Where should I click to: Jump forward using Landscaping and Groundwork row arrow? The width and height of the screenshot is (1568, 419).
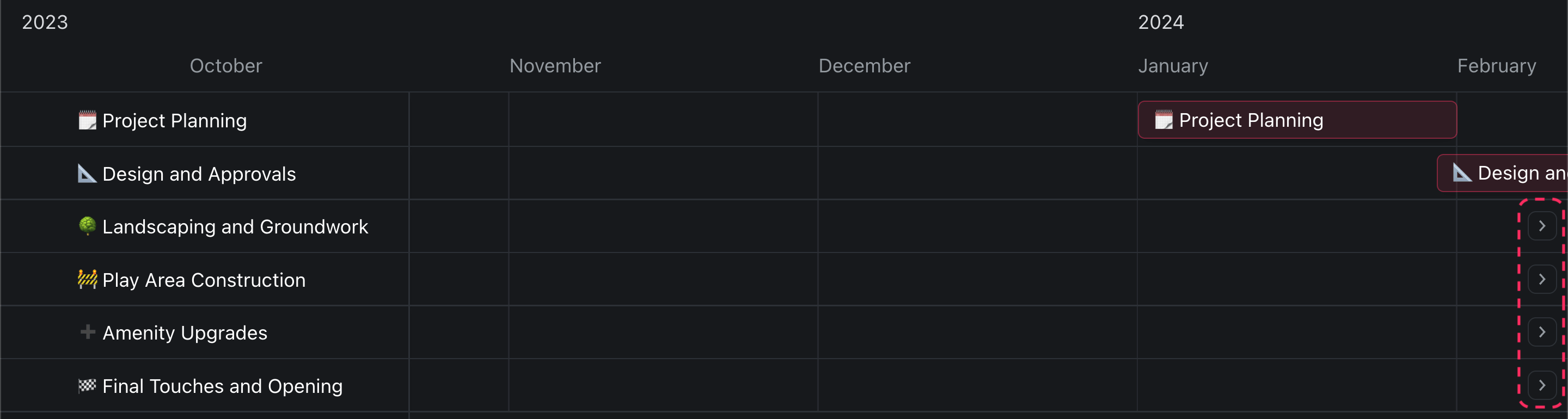tap(1541, 226)
